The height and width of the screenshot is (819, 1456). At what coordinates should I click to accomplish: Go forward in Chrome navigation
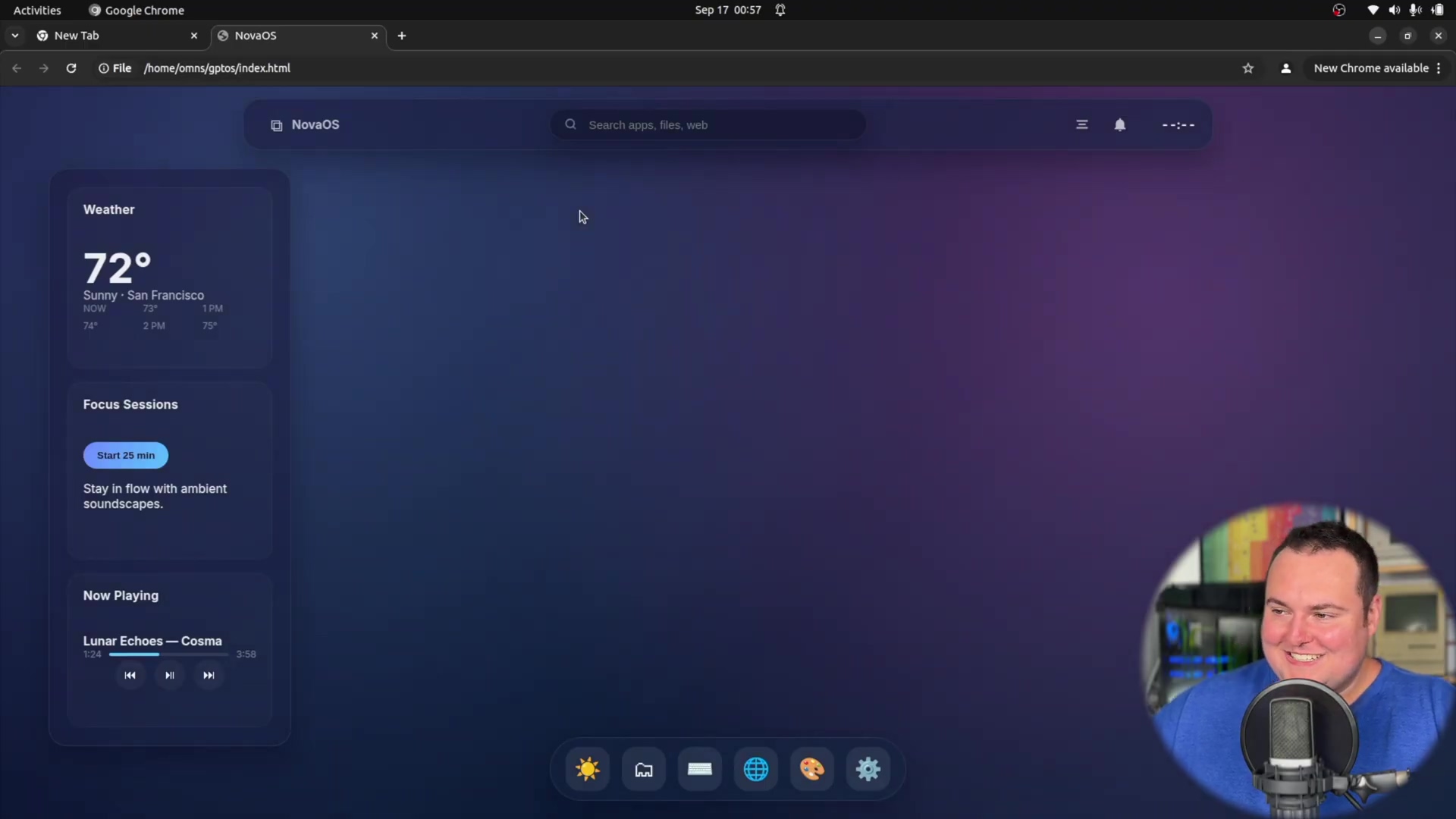click(44, 68)
